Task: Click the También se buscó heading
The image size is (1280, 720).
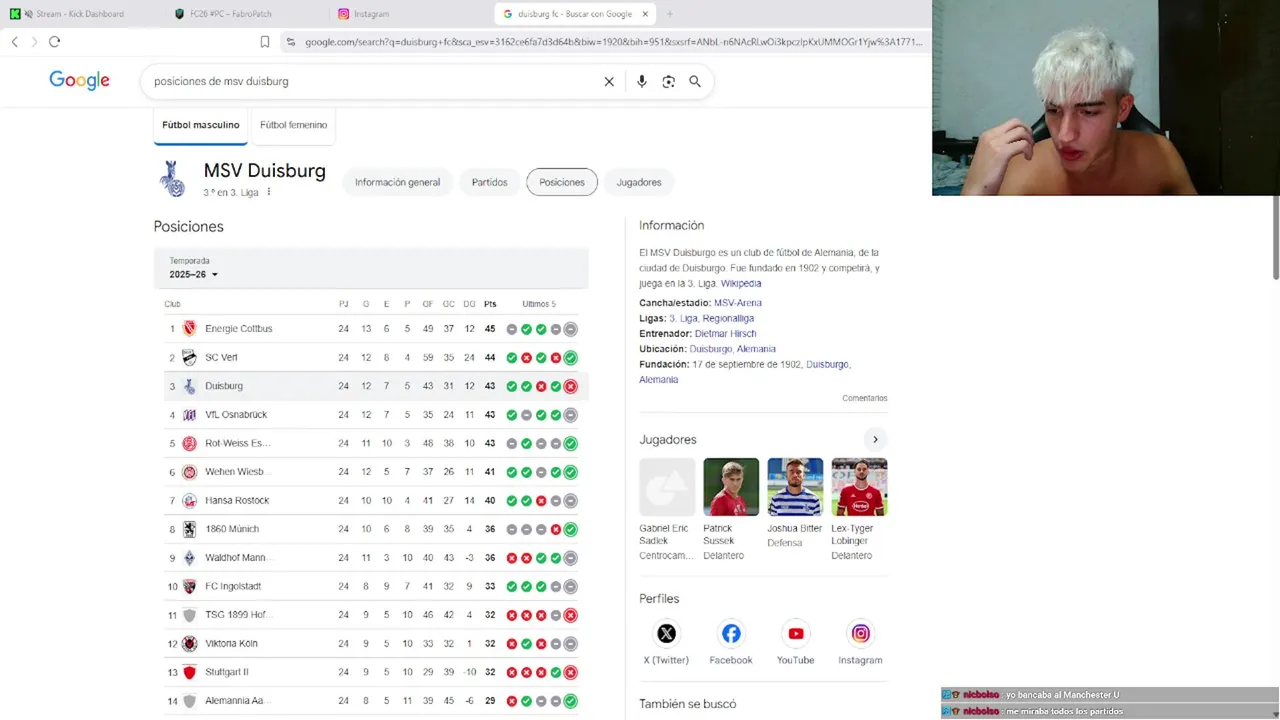Action: (x=688, y=704)
